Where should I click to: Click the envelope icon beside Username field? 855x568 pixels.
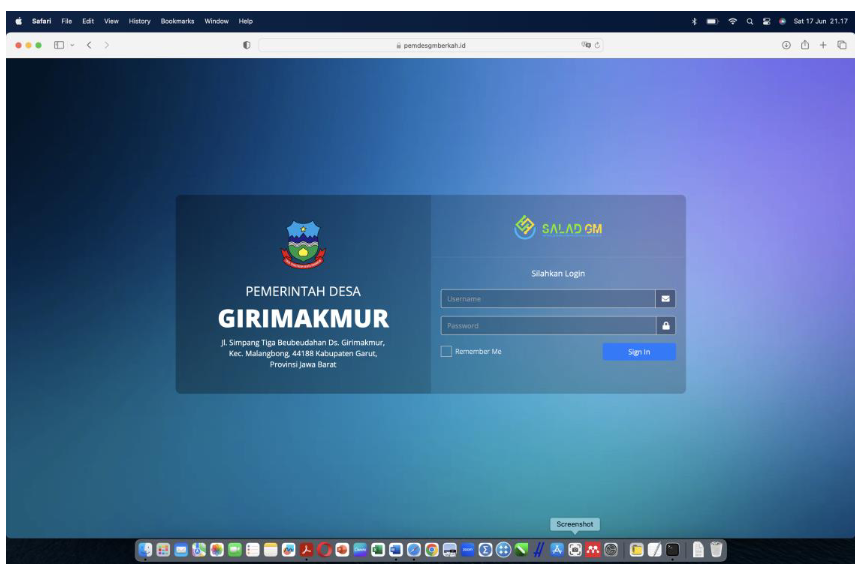[666, 298]
